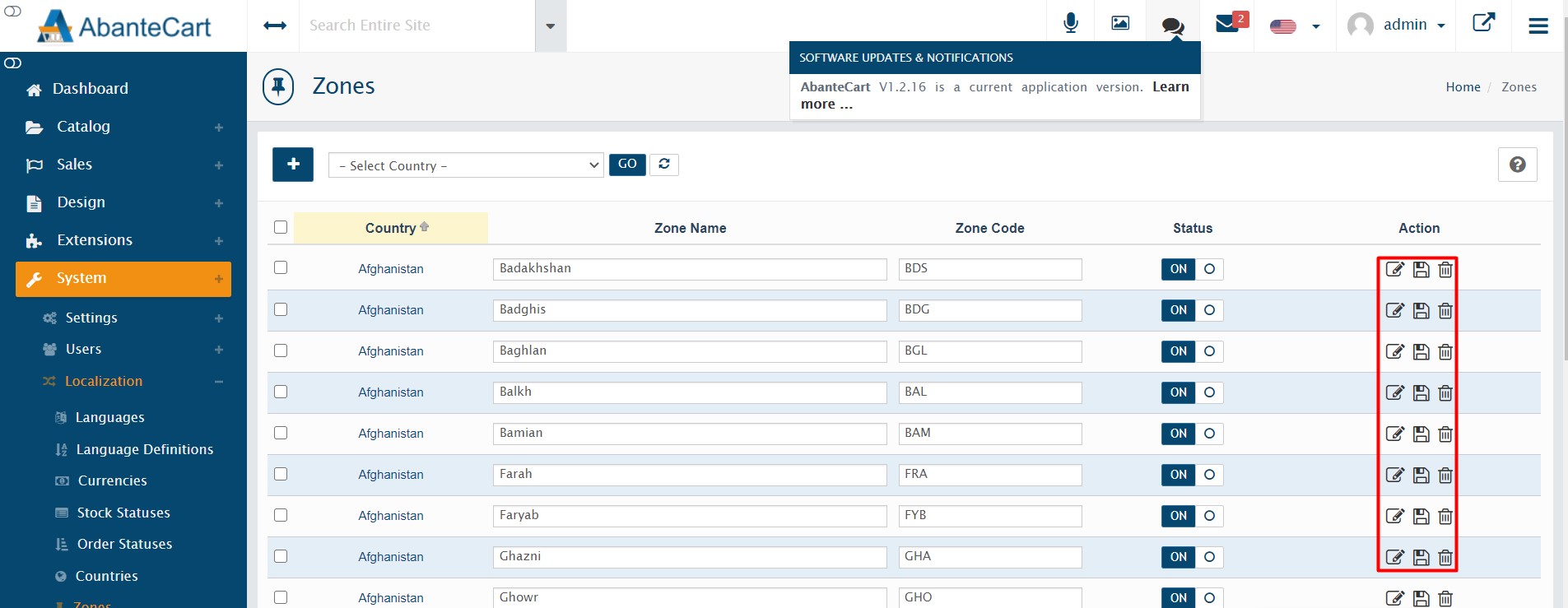The height and width of the screenshot is (608, 1568).
Task: Open the chat notifications icon
Action: pos(1173,26)
